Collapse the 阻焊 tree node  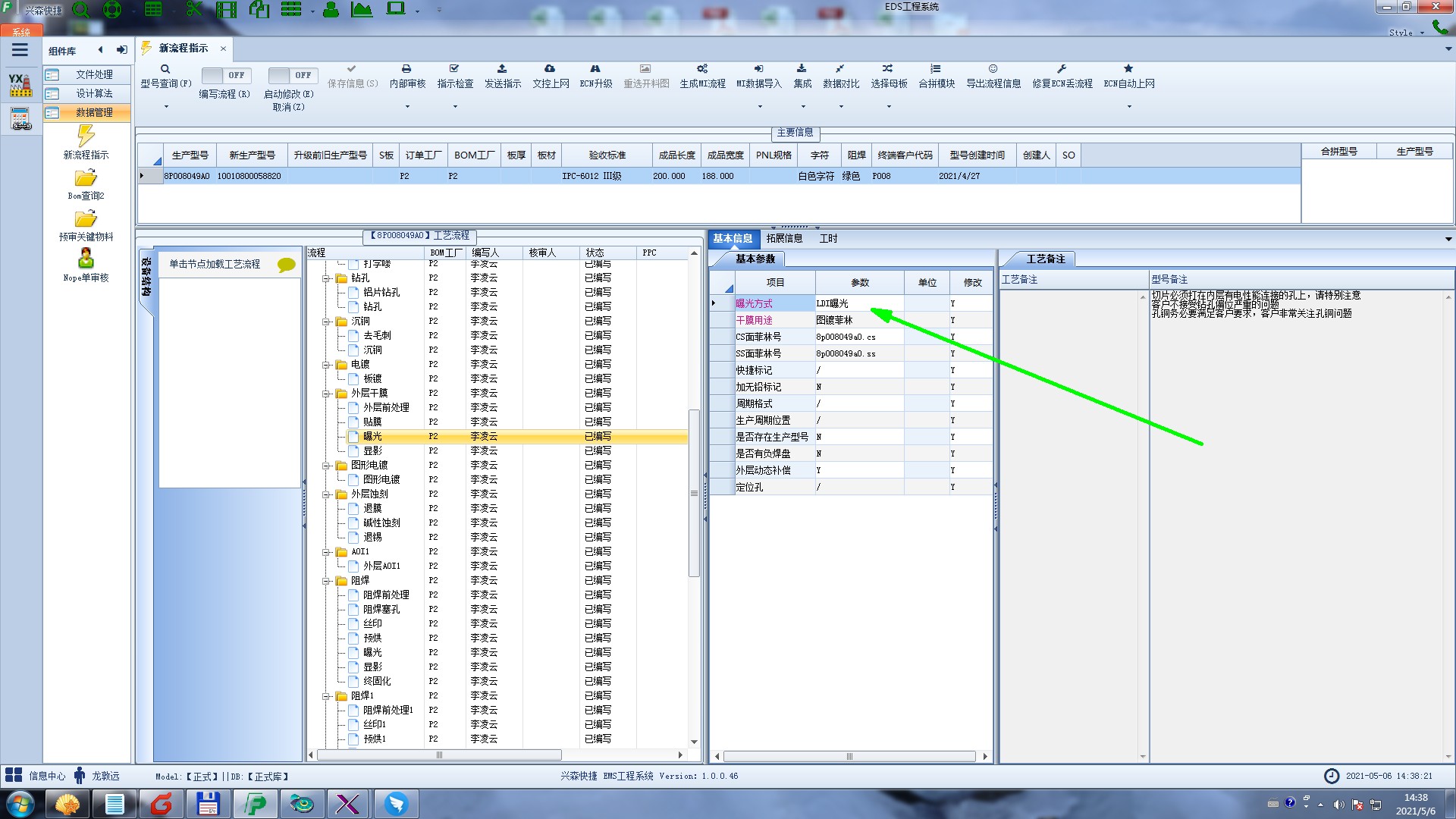pyautogui.click(x=326, y=581)
